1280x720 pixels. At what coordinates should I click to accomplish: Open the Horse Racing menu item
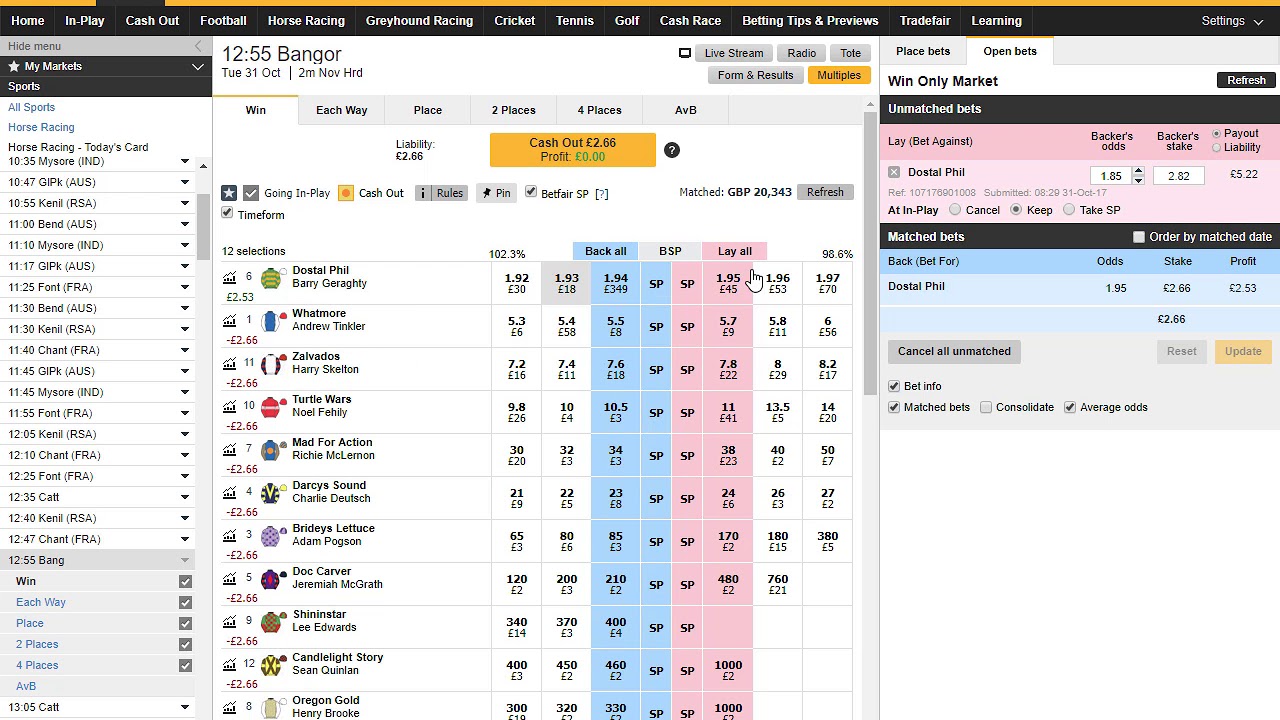tap(306, 20)
